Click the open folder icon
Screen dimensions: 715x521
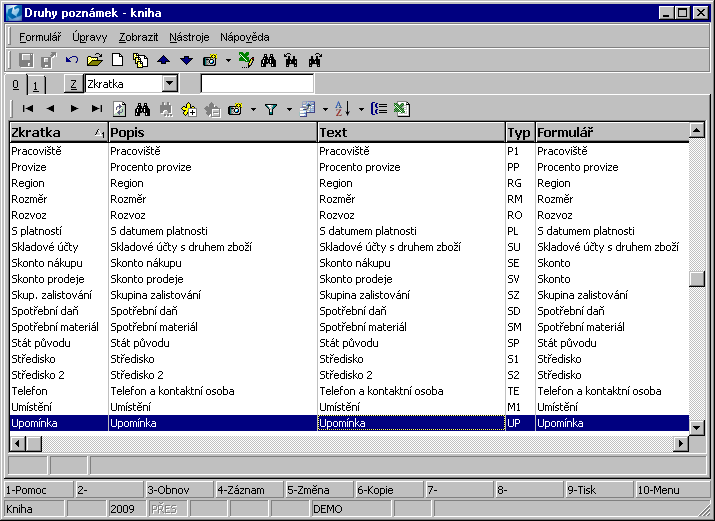tap(95, 60)
